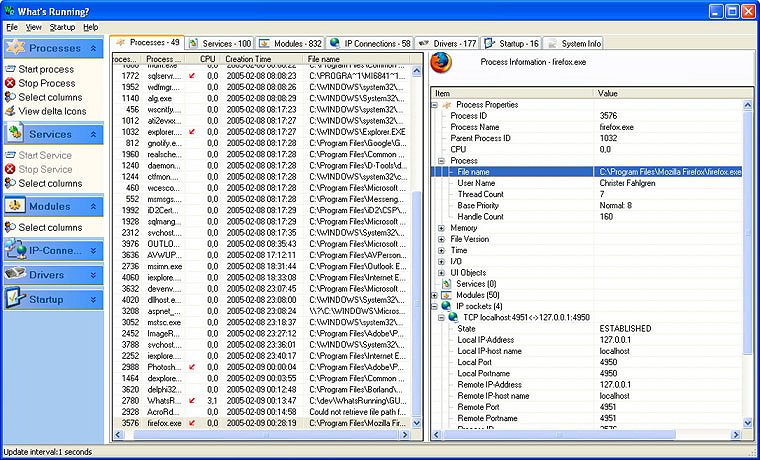Click the red delta arrow on sqlservr row
The height and width of the screenshot is (460, 760).
click(x=192, y=76)
